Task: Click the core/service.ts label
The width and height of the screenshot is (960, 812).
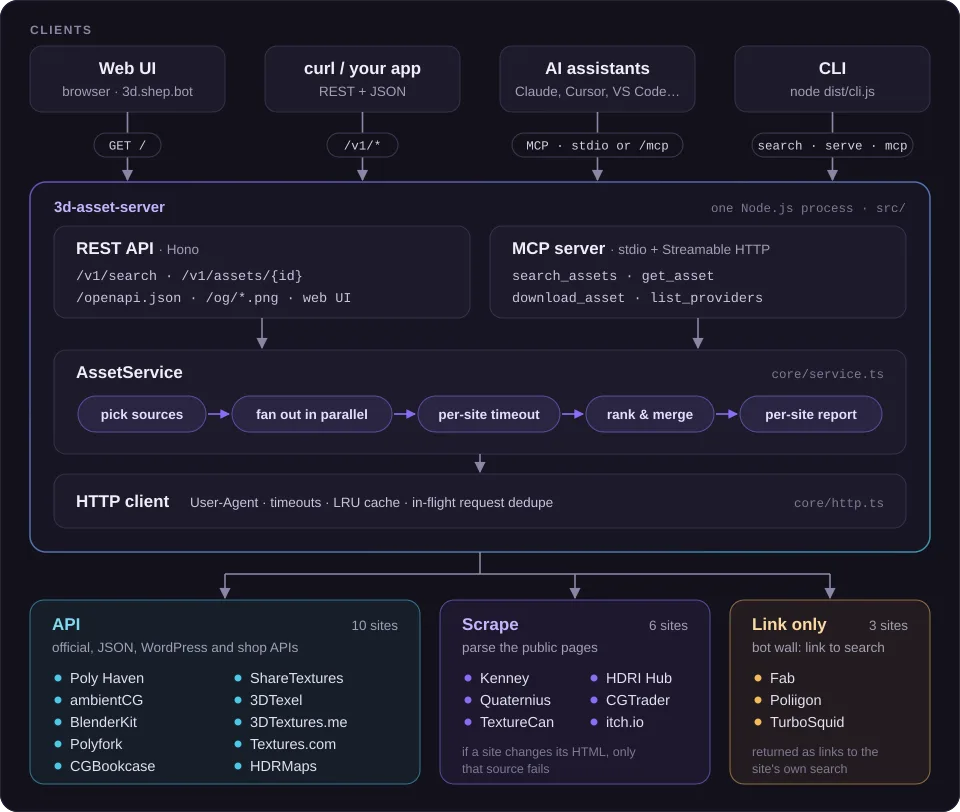Action: (x=827, y=374)
